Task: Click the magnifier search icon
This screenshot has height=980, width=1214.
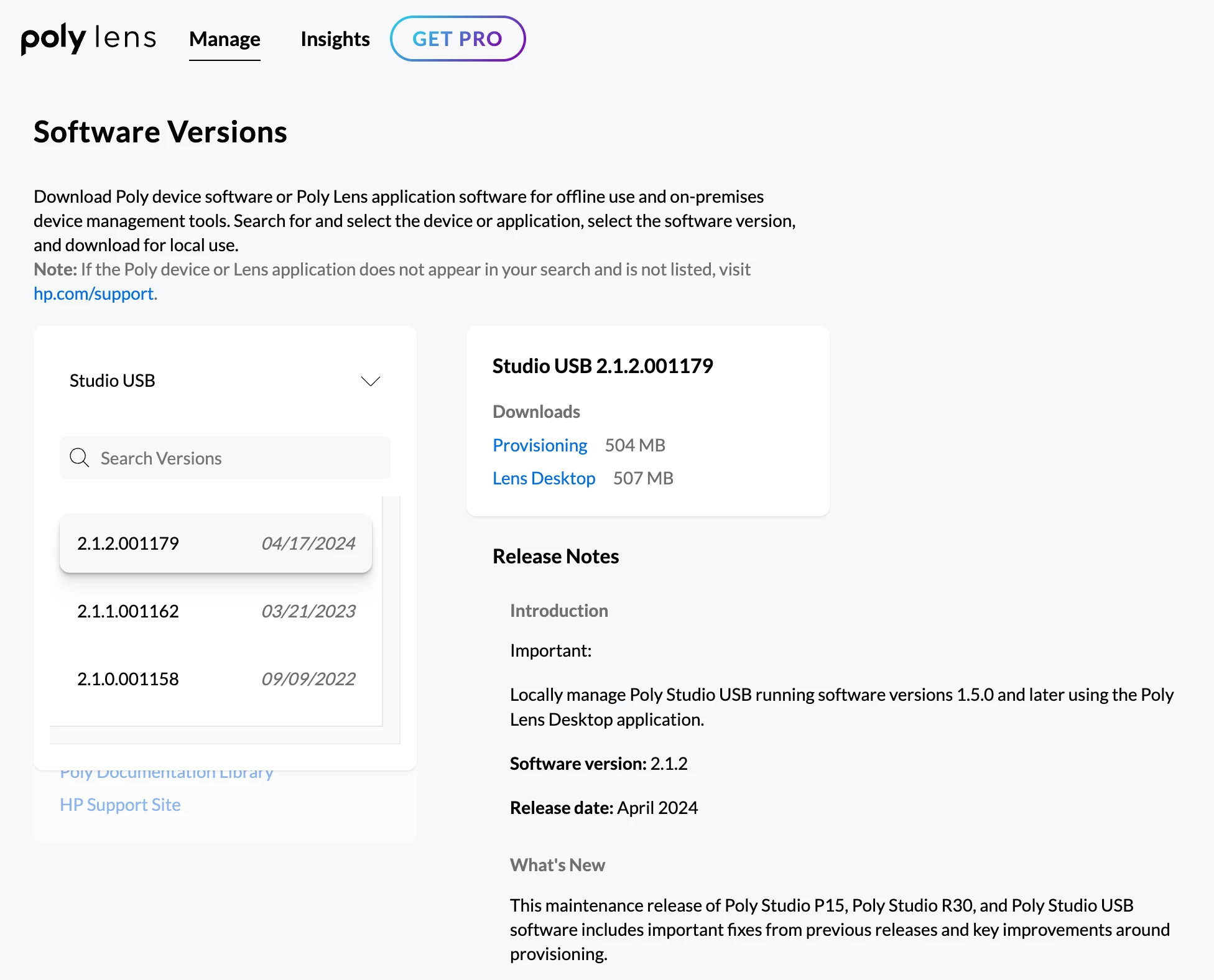Action: (79, 458)
